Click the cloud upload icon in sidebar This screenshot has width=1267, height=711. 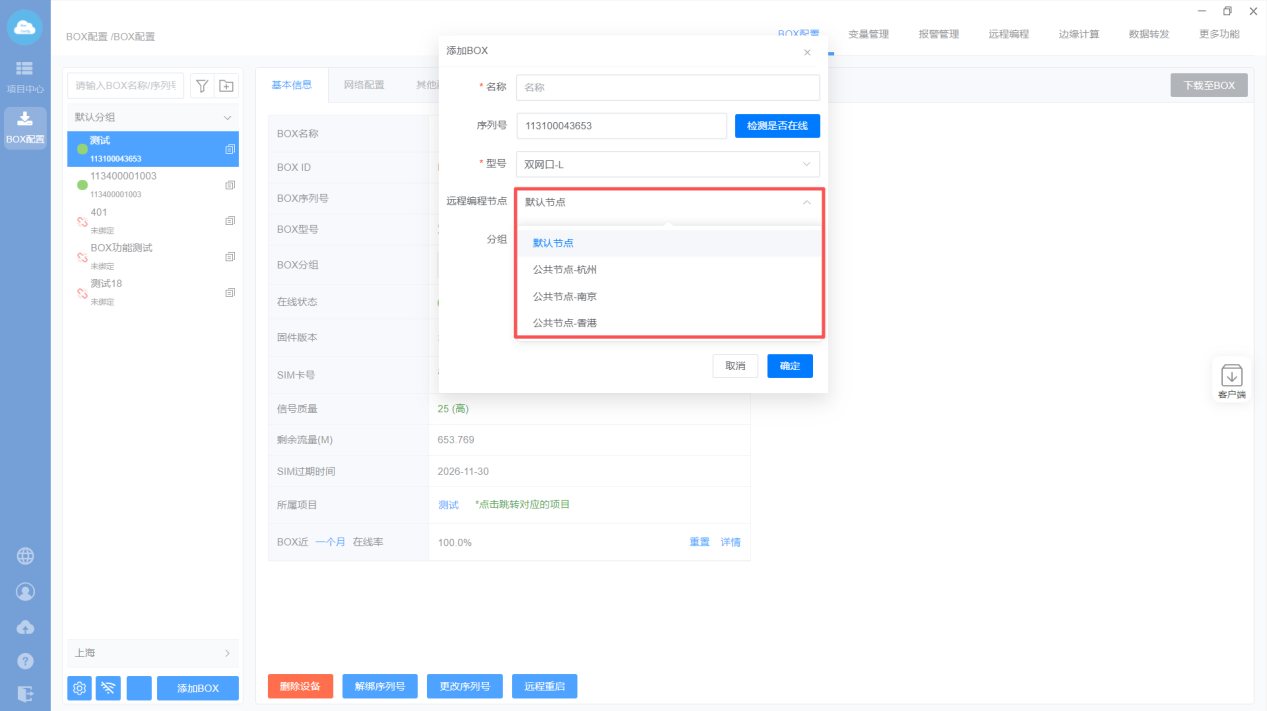[x=25, y=627]
